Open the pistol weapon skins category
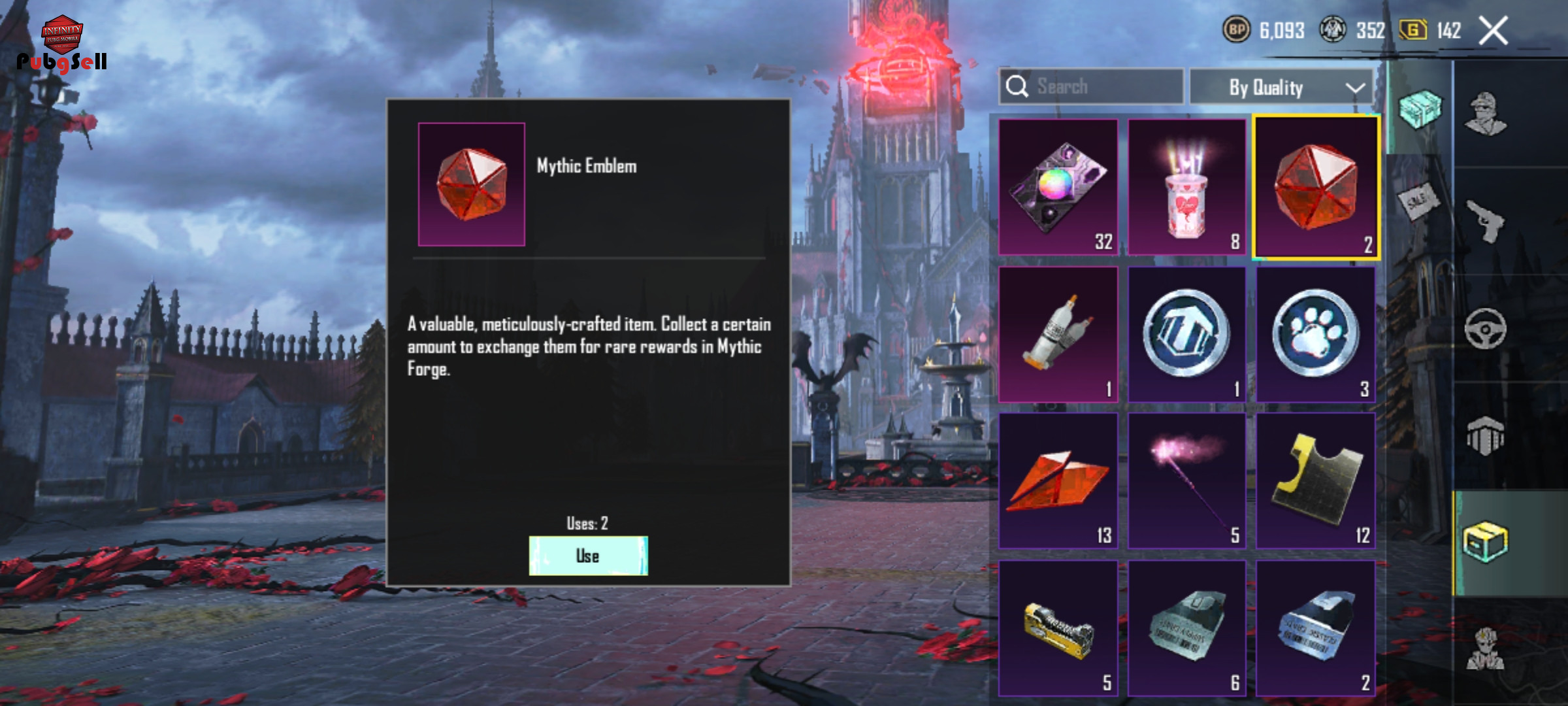This screenshot has width=1568, height=706. click(x=1485, y=220)
